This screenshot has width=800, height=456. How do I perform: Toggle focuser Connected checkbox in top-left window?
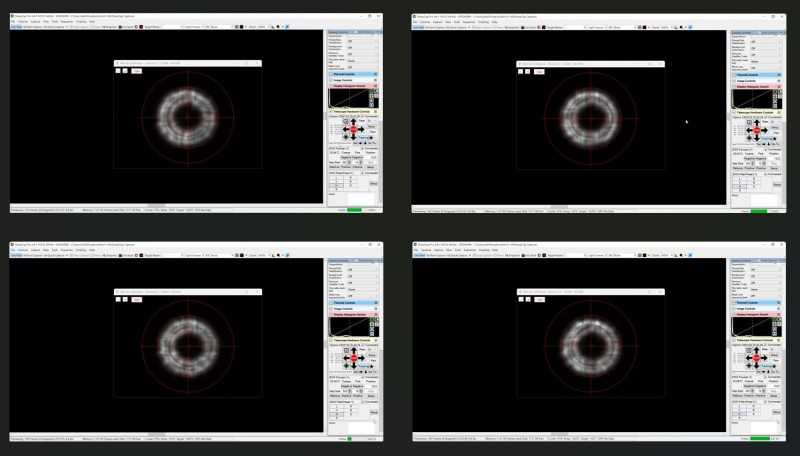[363, 148]
